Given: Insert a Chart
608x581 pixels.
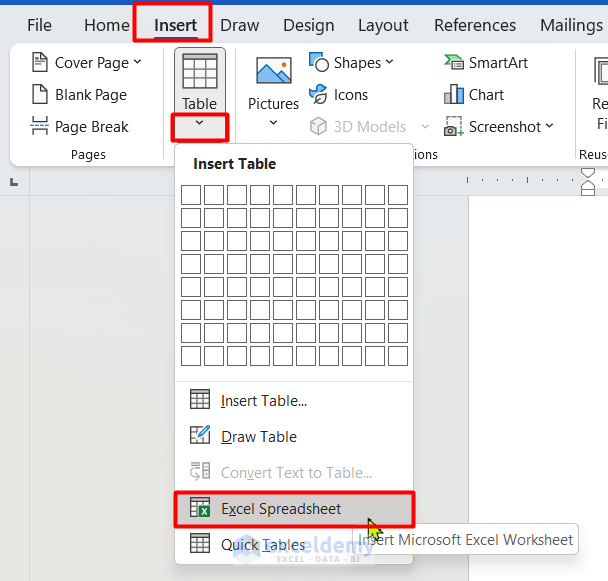Looking at the screenshot, I should tap(473, 95).
